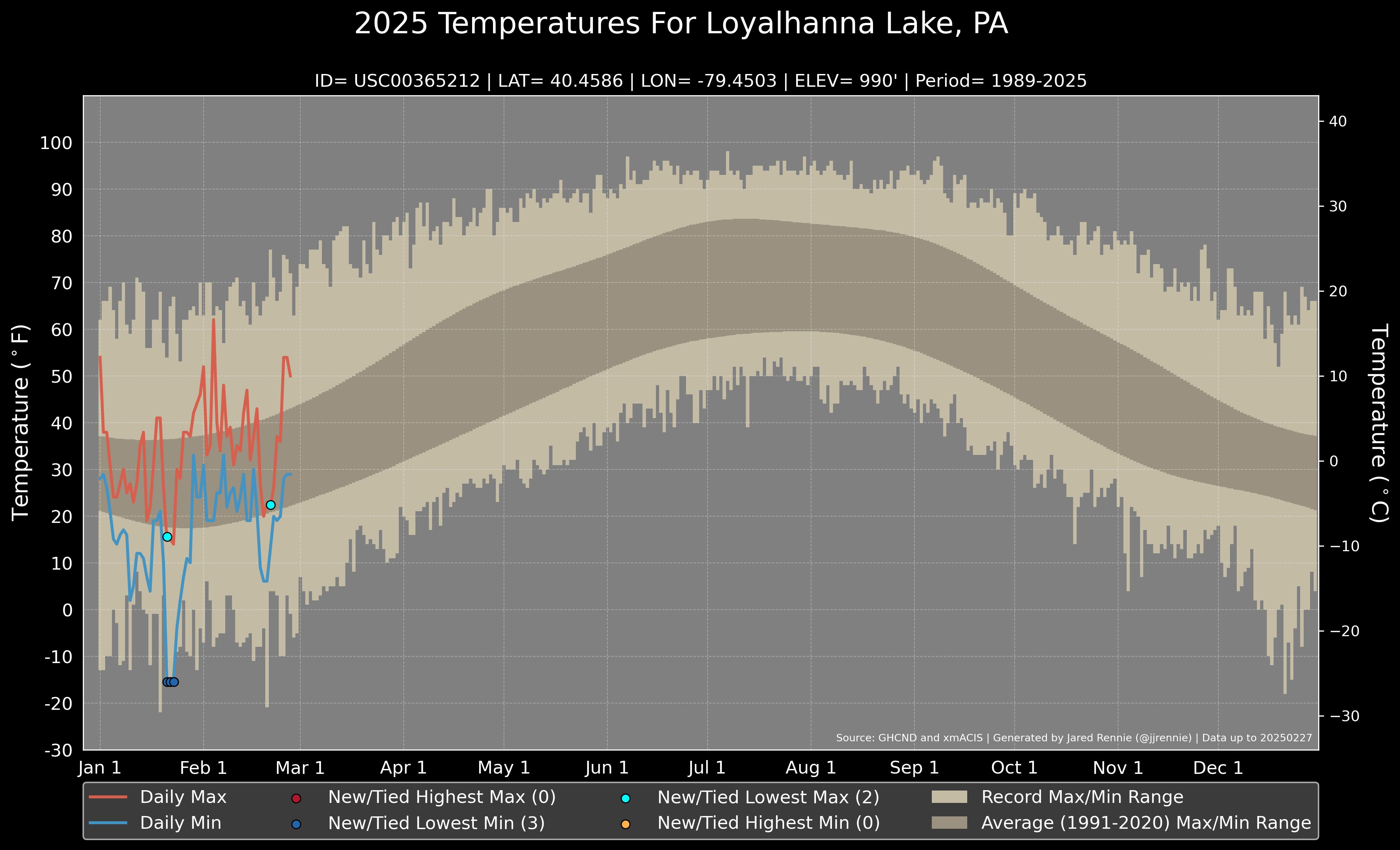Click the 'Daily Max' red line legend marker

tap(108, 797)
